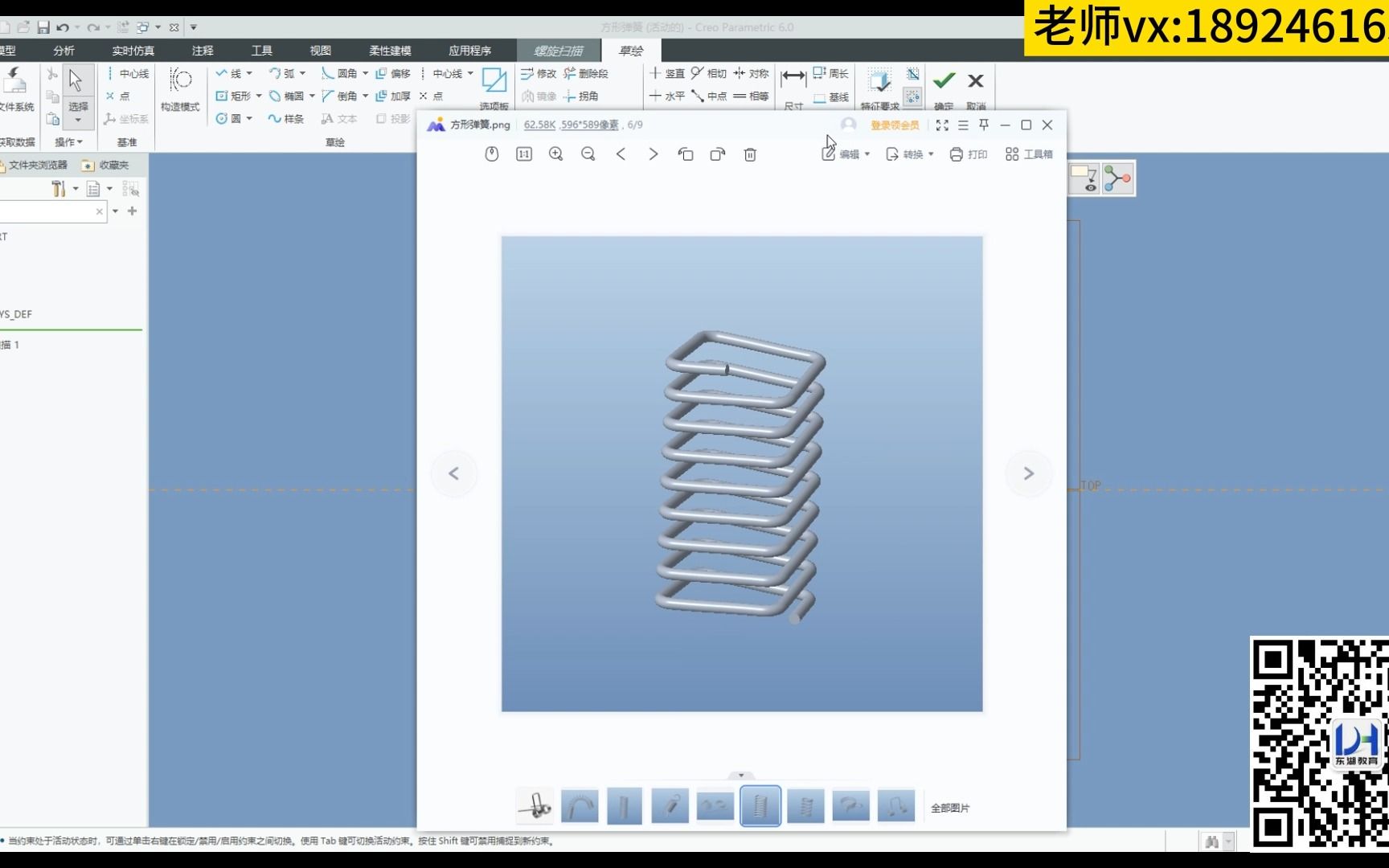The image size is (1389, 868).
Task: Select the 尺寸 dimension tool
Action: click(793, 88)
